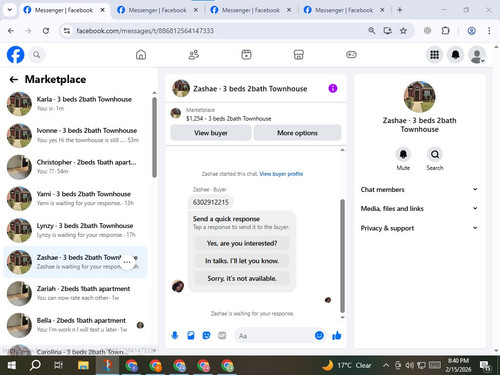Open the Gaming controller icon

(351, 55)
